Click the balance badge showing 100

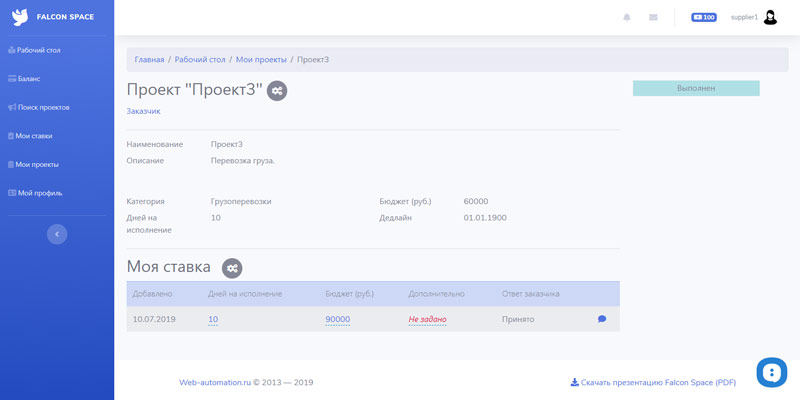704,17
